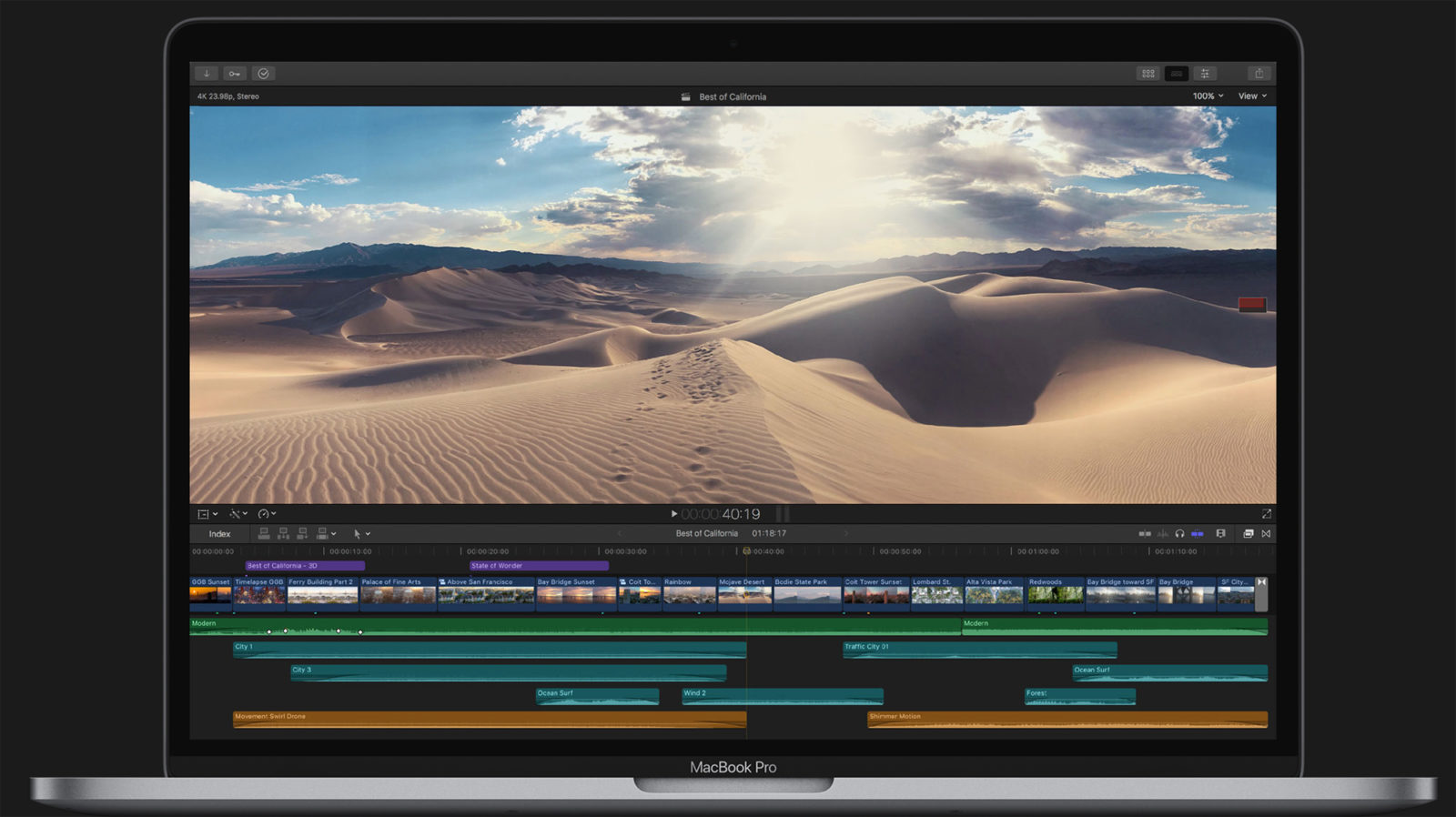Select the City 1 audio clip
The width and height of the screenshot is (1456, 817).
[490, 650]
